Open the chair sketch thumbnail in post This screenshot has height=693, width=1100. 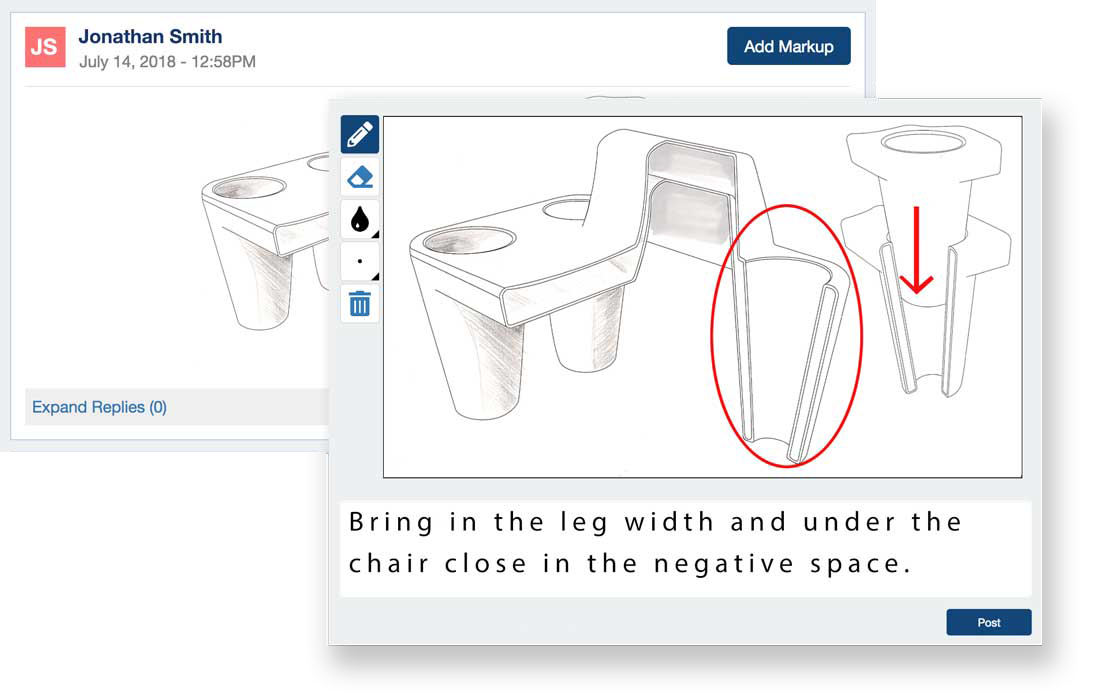[x=265, y=242]
